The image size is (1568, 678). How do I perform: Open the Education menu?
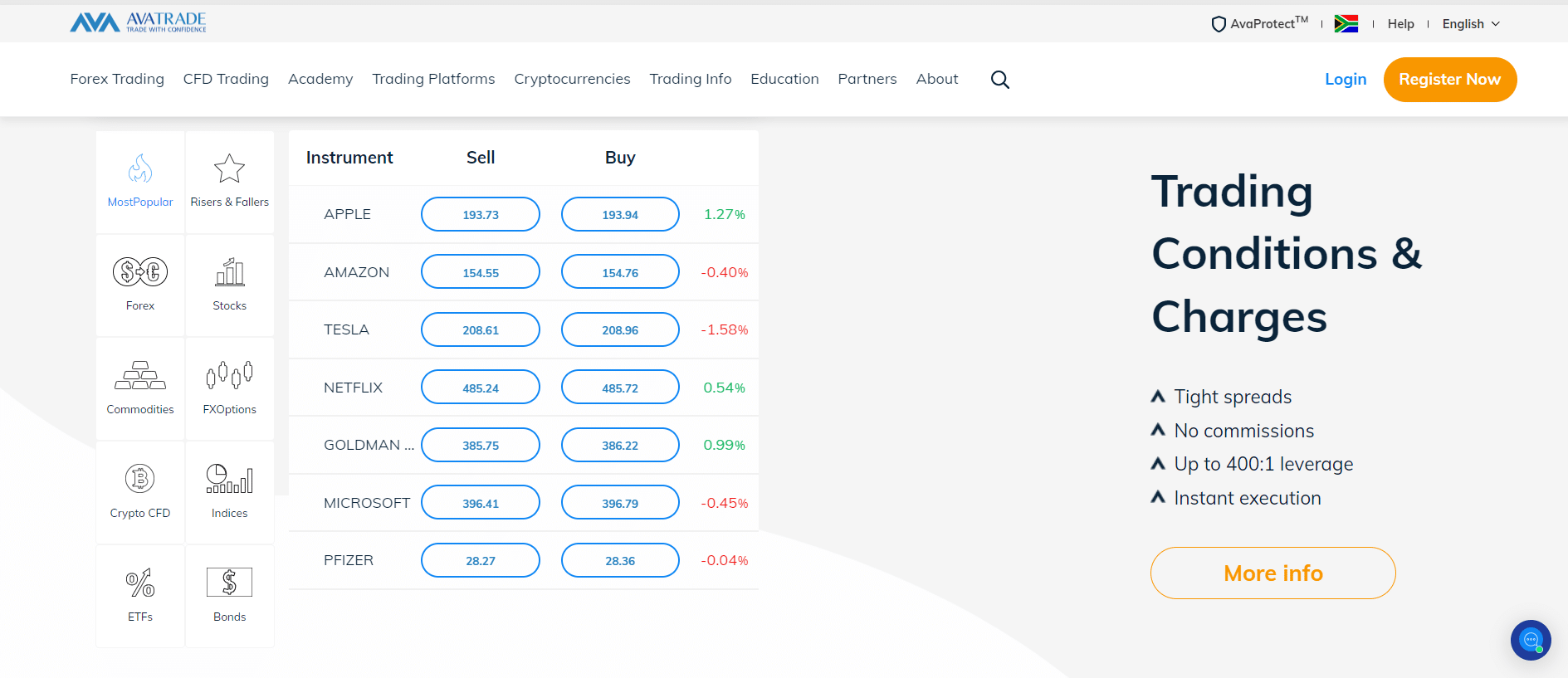click(784, 79)
